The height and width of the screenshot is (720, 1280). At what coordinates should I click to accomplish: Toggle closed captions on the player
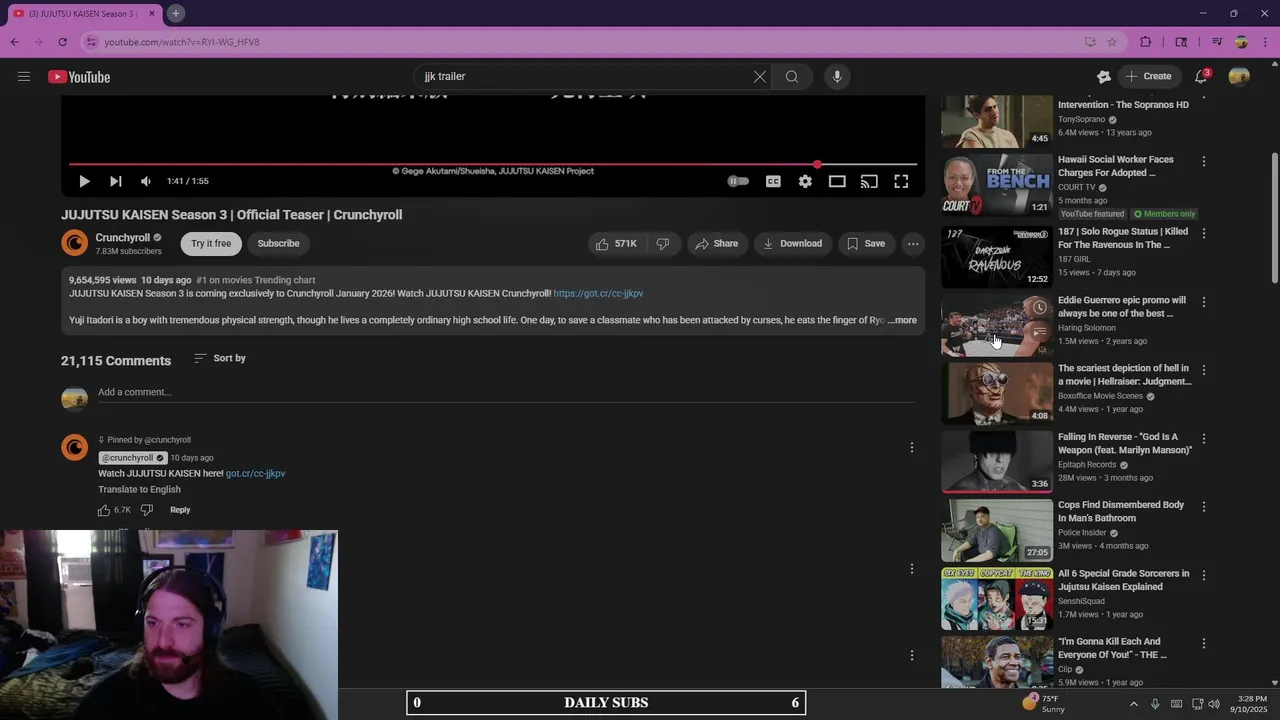[773, 181]
